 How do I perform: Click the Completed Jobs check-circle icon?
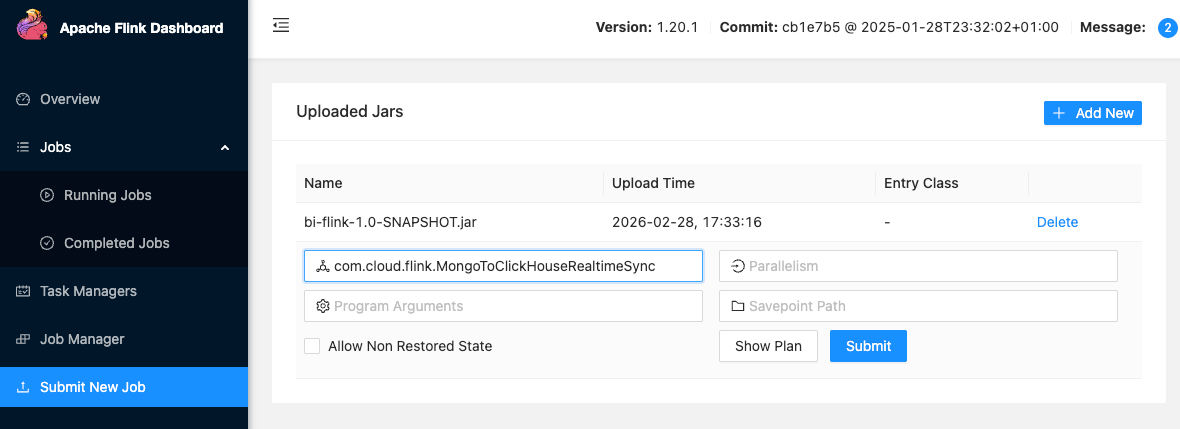47,243
